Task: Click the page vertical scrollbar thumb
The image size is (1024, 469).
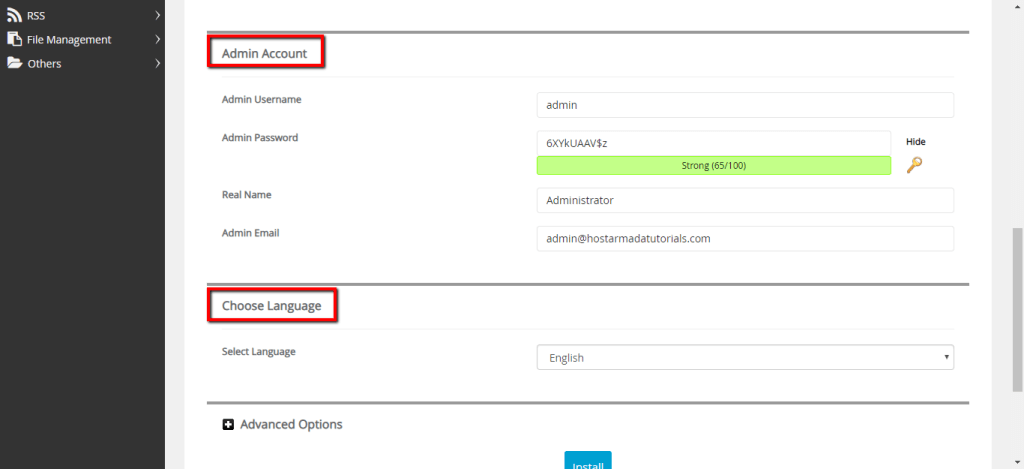Action: point(1017,310)
